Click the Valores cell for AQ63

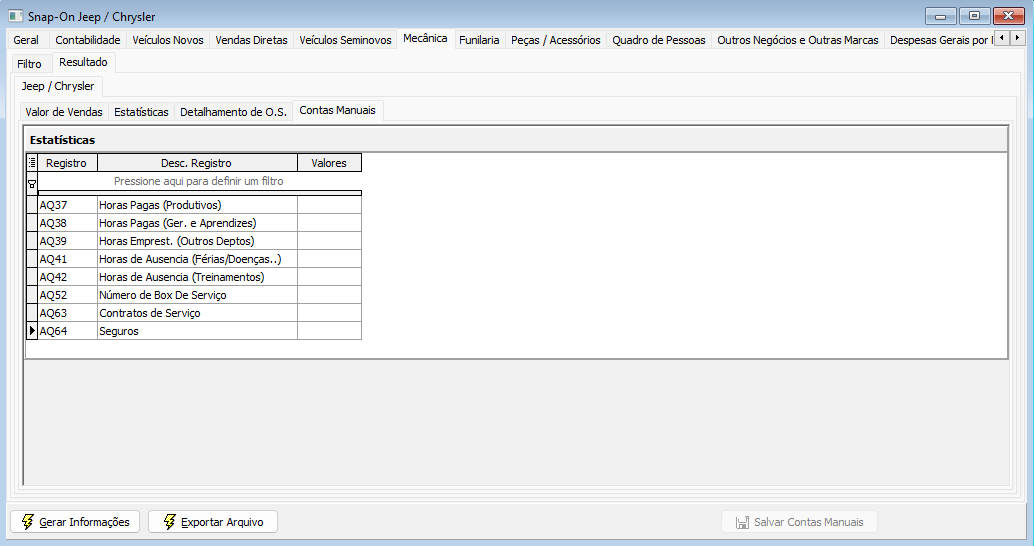tap(329, 313)
